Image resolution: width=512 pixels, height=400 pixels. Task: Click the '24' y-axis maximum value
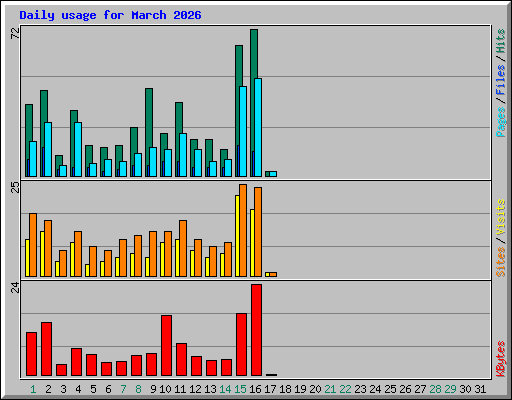pyautogui.click(x=15, y=287)
